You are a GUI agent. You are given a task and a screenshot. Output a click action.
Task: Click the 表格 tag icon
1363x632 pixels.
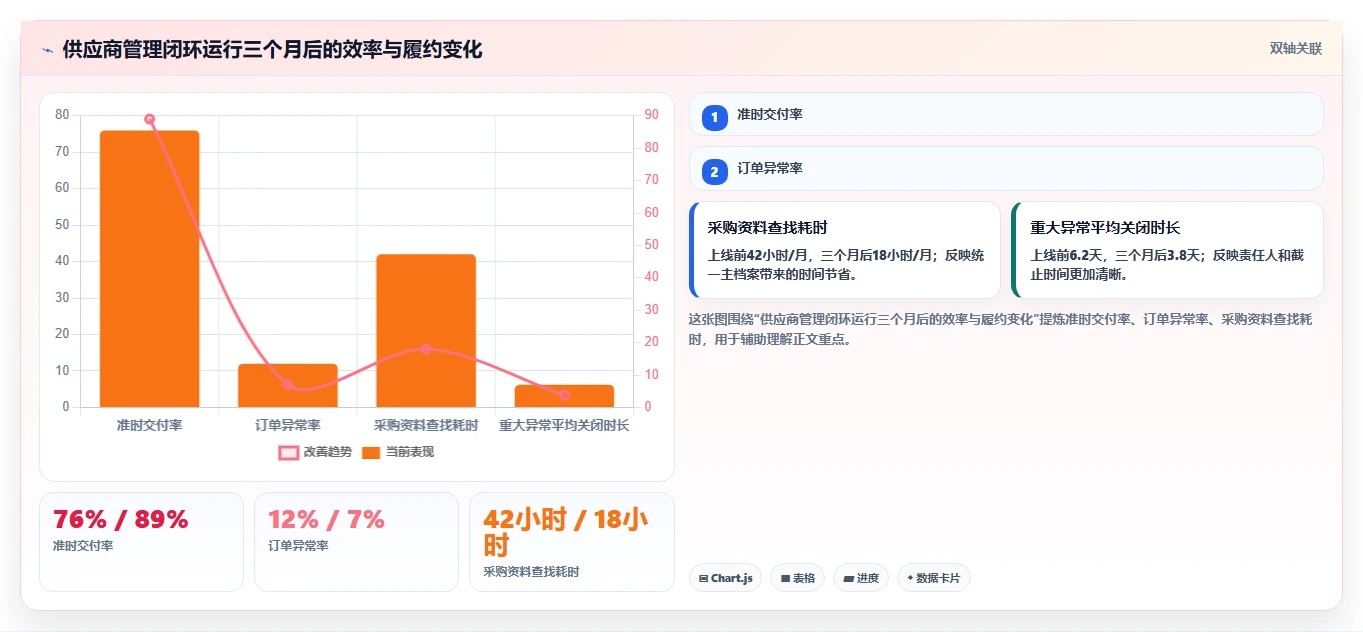pos(785,578)
